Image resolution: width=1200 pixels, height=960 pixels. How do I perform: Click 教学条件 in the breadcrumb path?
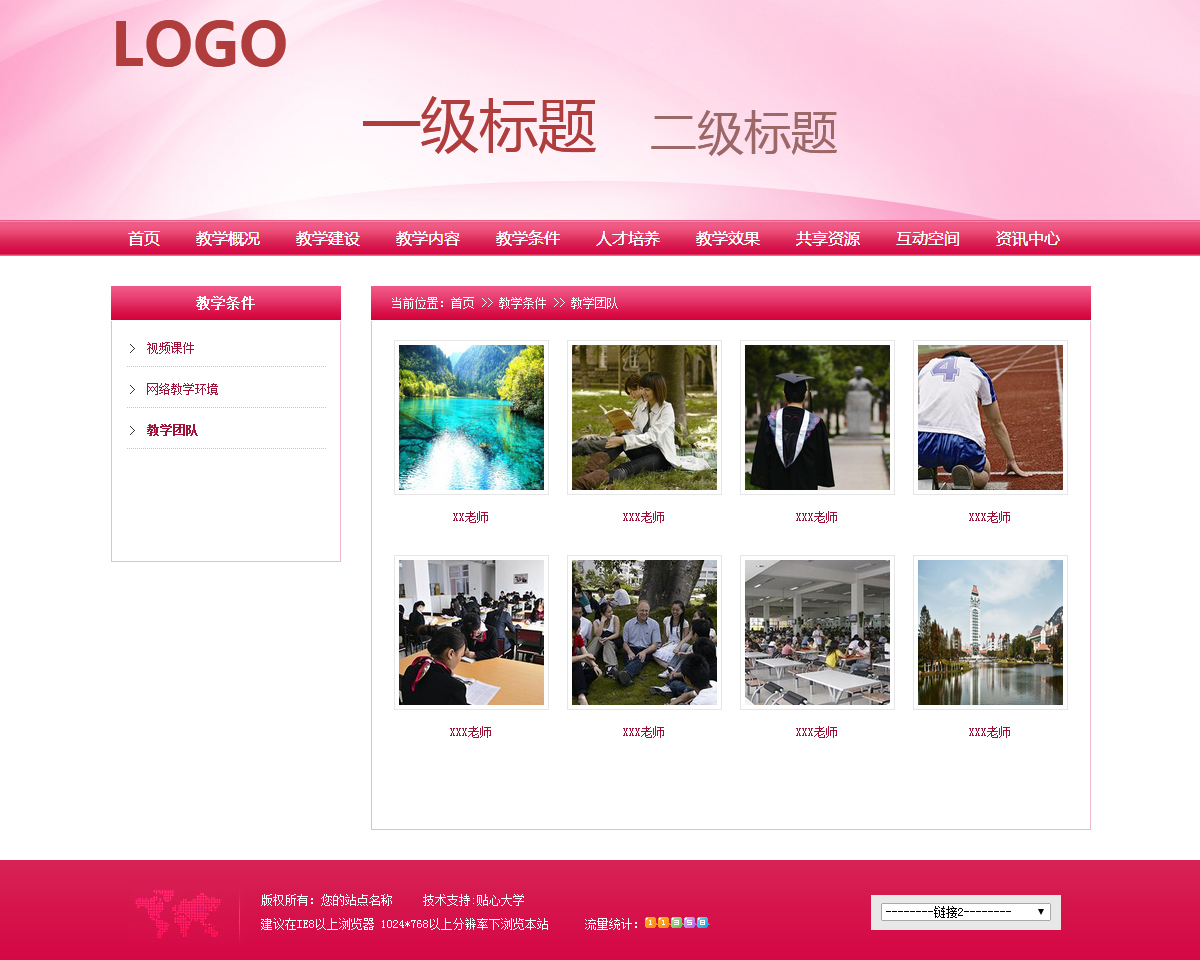[x=522, y=303]
